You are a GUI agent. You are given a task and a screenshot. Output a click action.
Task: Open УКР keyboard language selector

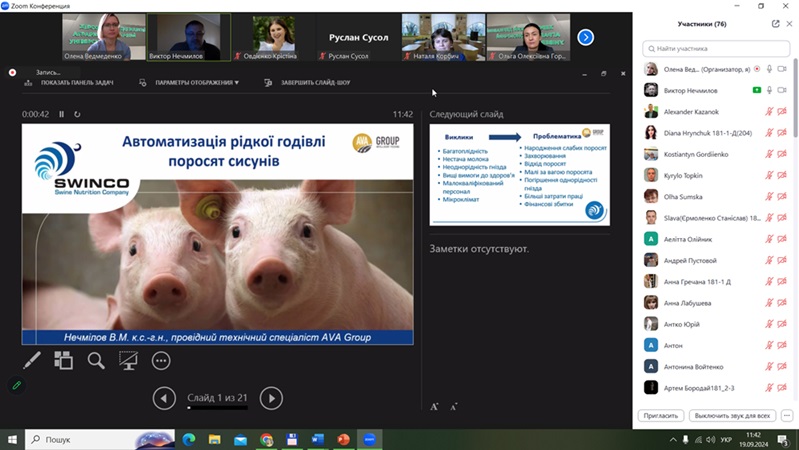pyautogui.click(x=726, y=439)
